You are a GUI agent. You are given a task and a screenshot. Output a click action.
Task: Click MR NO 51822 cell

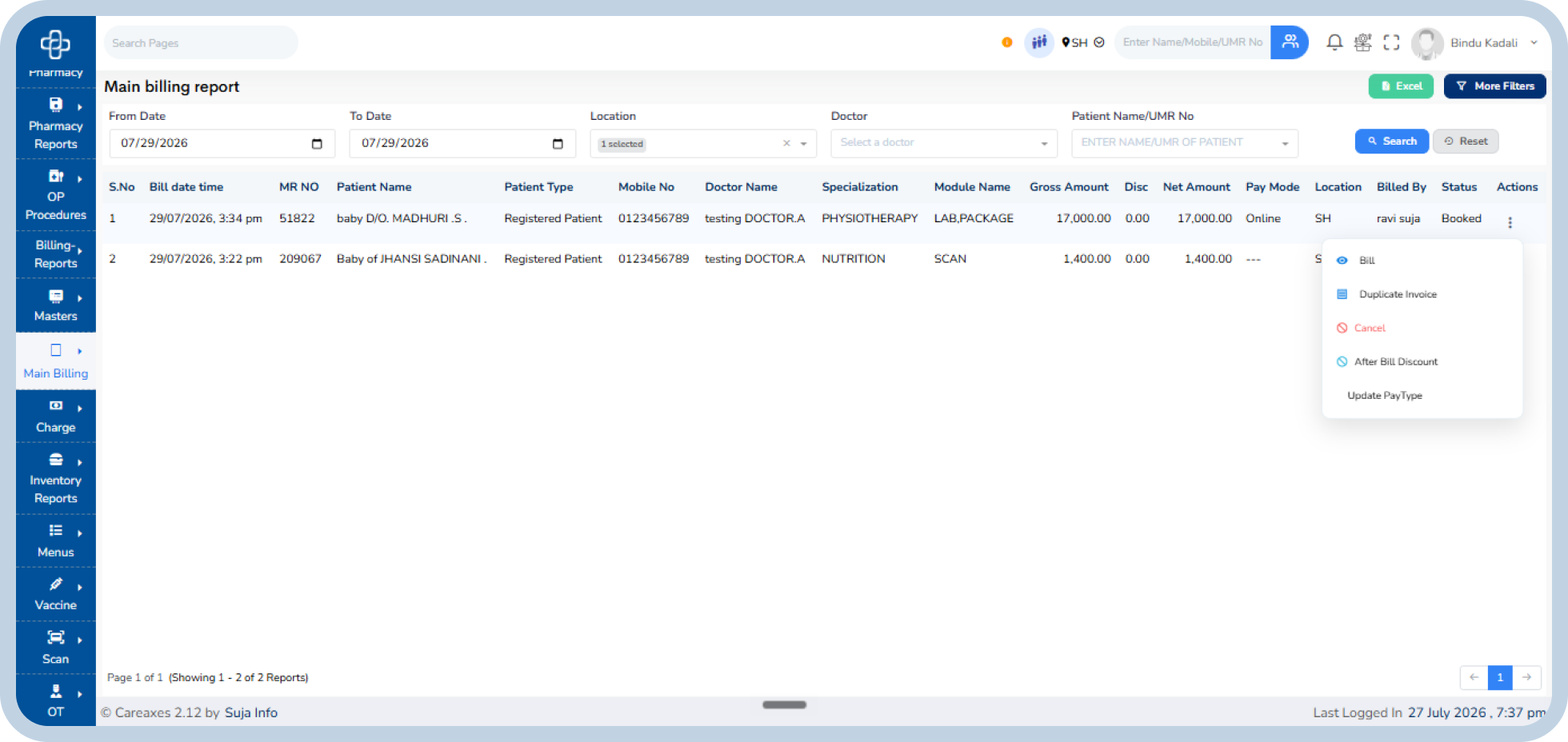pyautogui.click(x=297, y=218)
